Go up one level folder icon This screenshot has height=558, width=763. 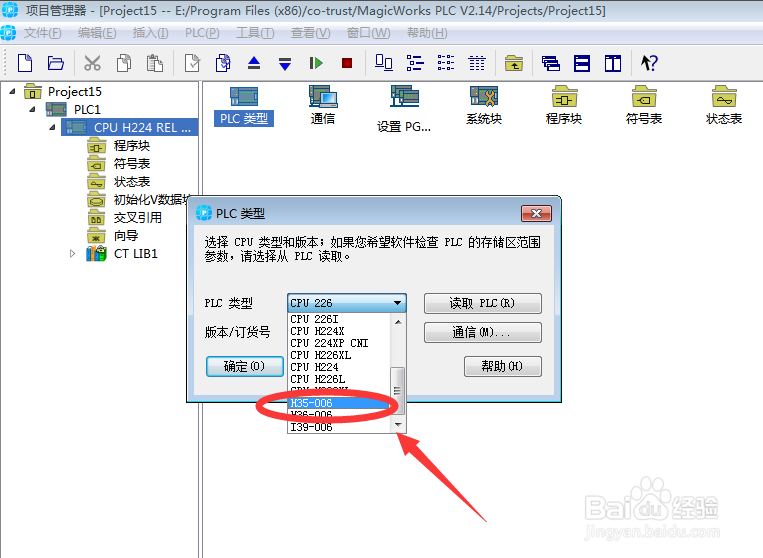coord(514,63)
